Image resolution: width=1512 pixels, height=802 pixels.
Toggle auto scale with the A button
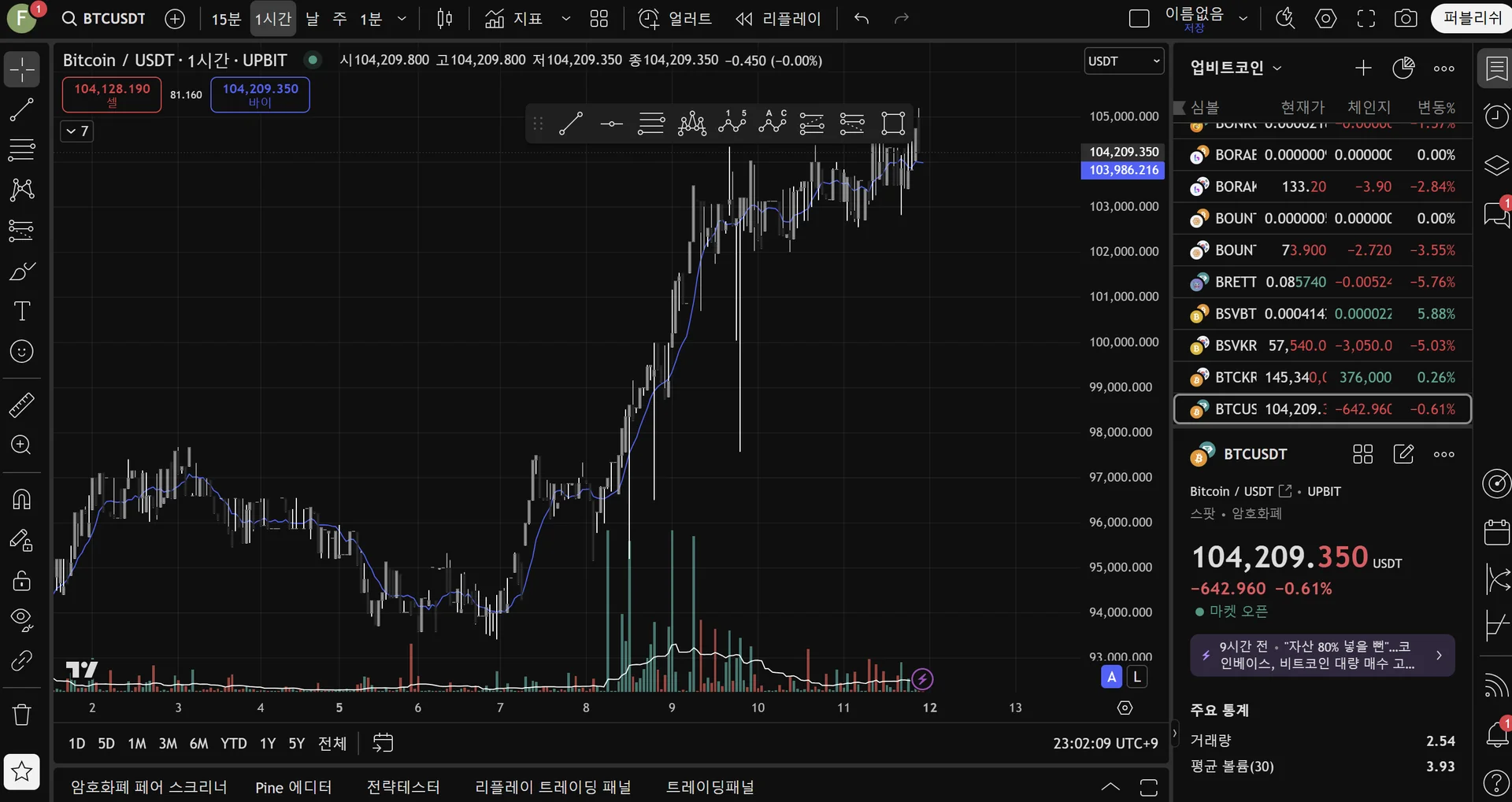pyautogui.click(x=1112, y=677)
